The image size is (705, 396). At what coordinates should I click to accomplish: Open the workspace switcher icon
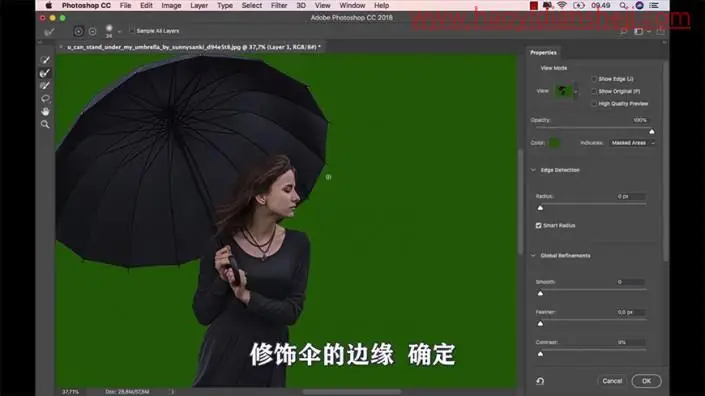638,31
